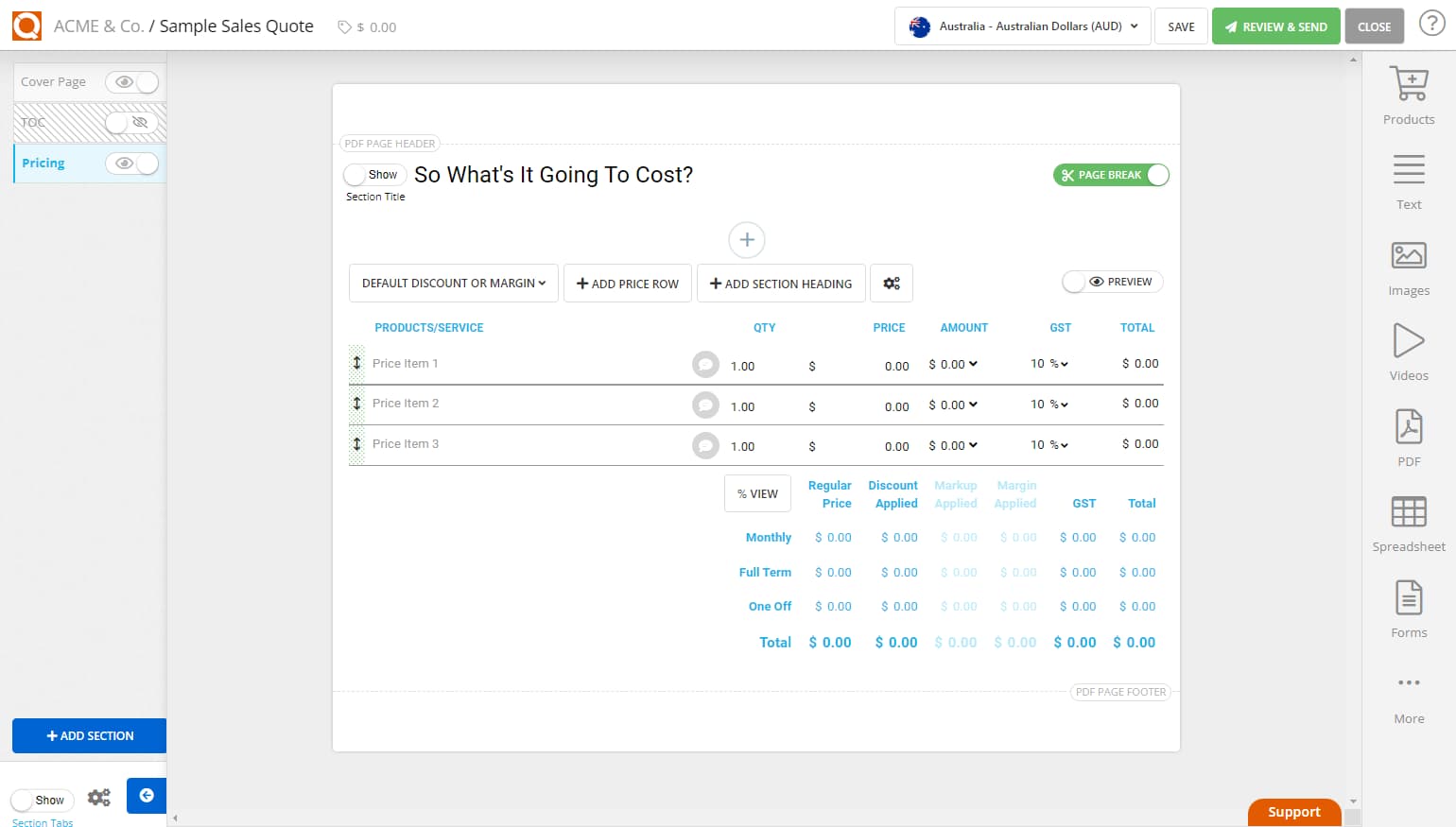Click the Forms sidebar icon
The image size is (1456, 827).
pyautogui.click(x=1408, y=605)
